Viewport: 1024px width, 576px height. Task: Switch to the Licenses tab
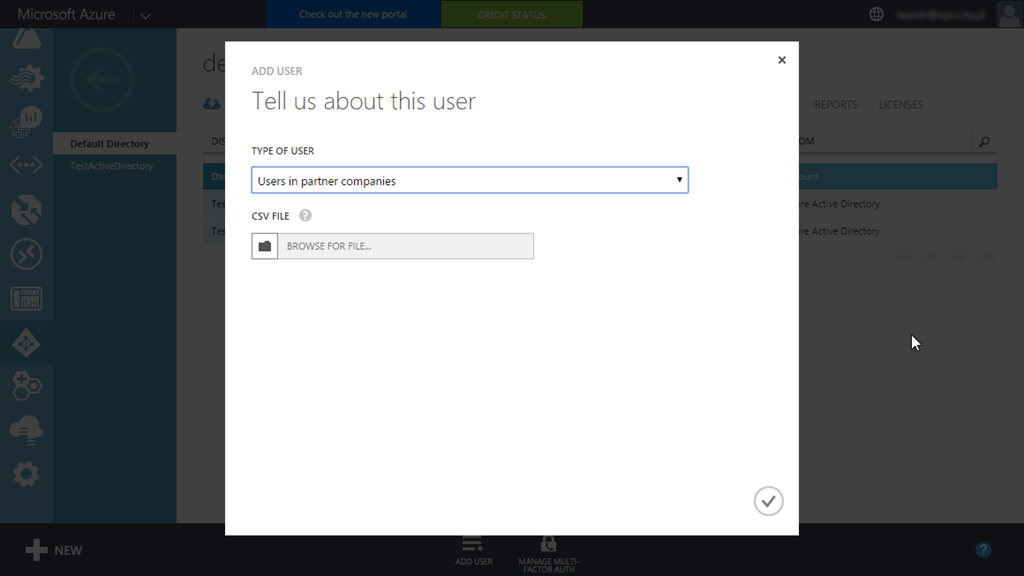click(900, 105)
